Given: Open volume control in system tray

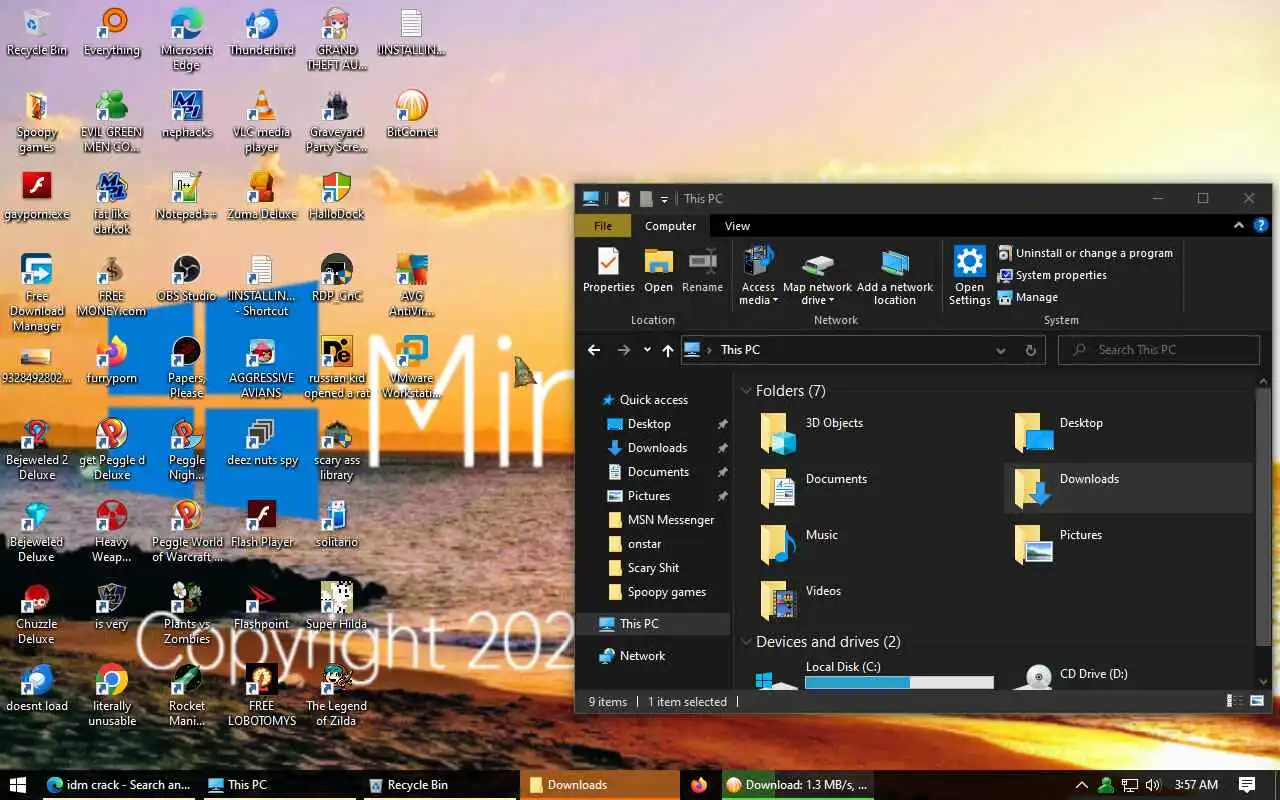Looking at the screenshot, I should (1153, 785).
